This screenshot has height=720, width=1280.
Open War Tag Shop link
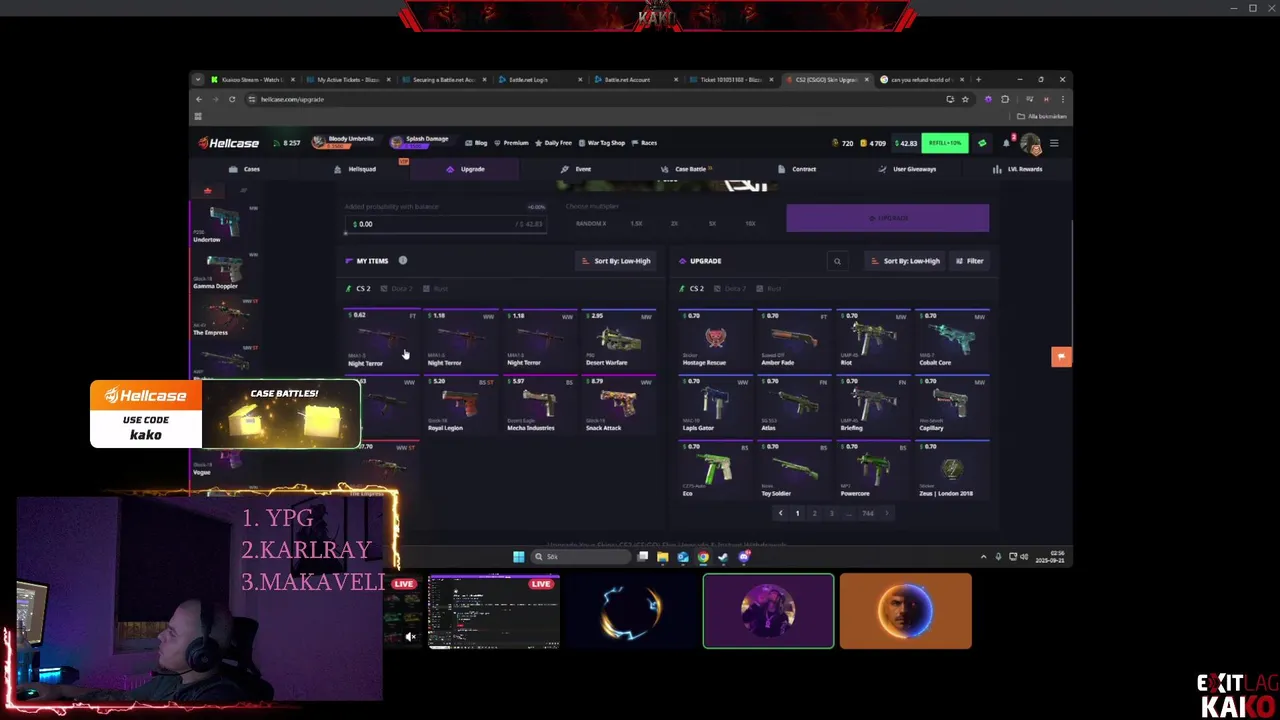pyautogui.click(x=601, y=143)
